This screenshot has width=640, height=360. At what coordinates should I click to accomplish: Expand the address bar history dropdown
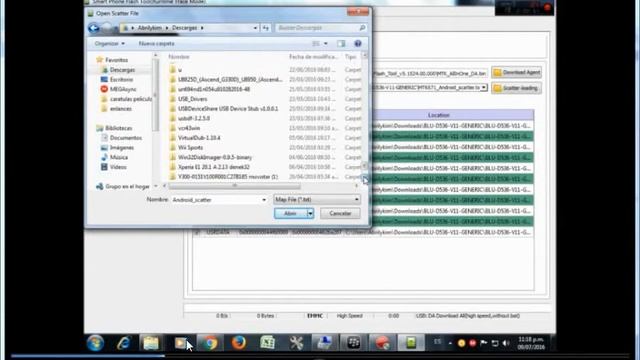coord(255,28)
